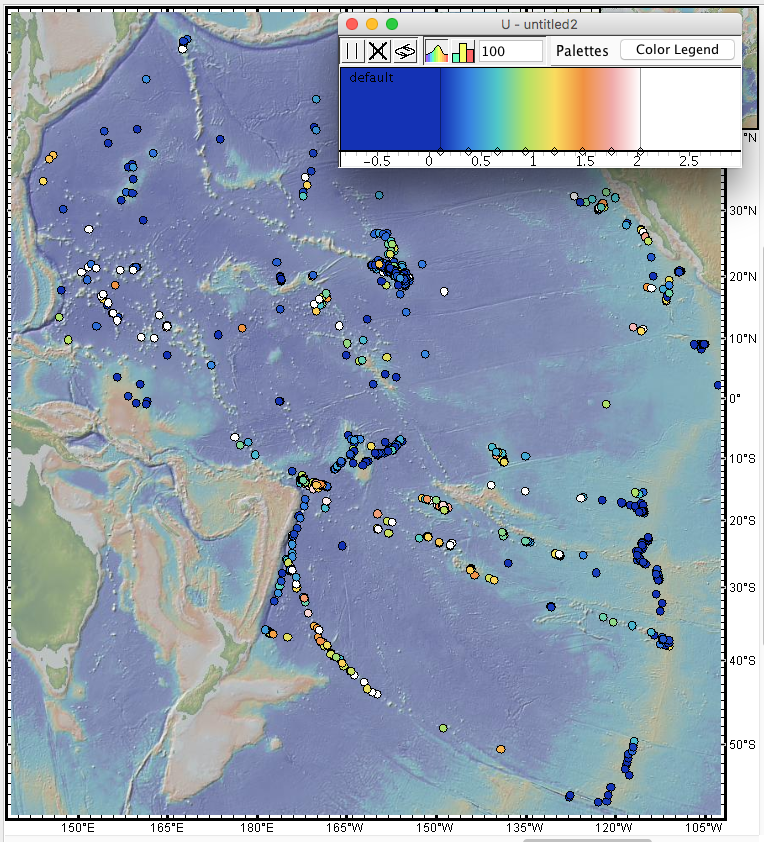Screen dimensions: 764x842
Task: Toggle the discrete bar histogram icon
Action: (463, 52)
